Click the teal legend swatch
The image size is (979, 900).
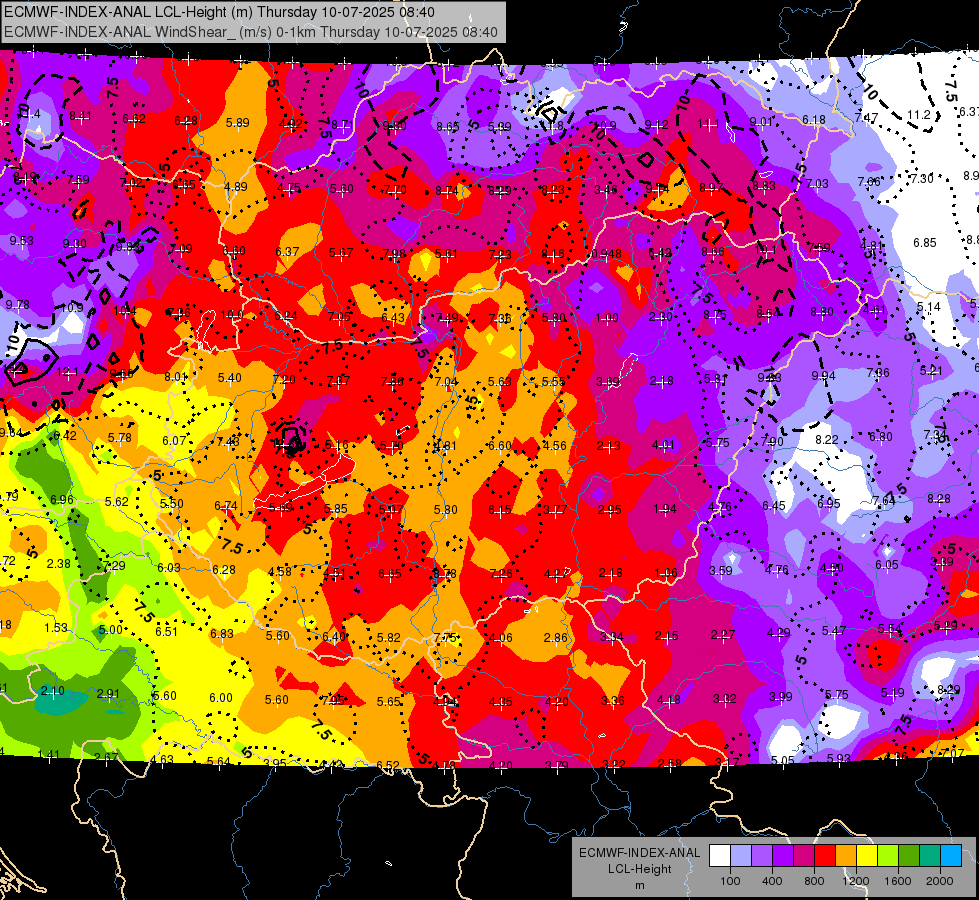(930, 856)
